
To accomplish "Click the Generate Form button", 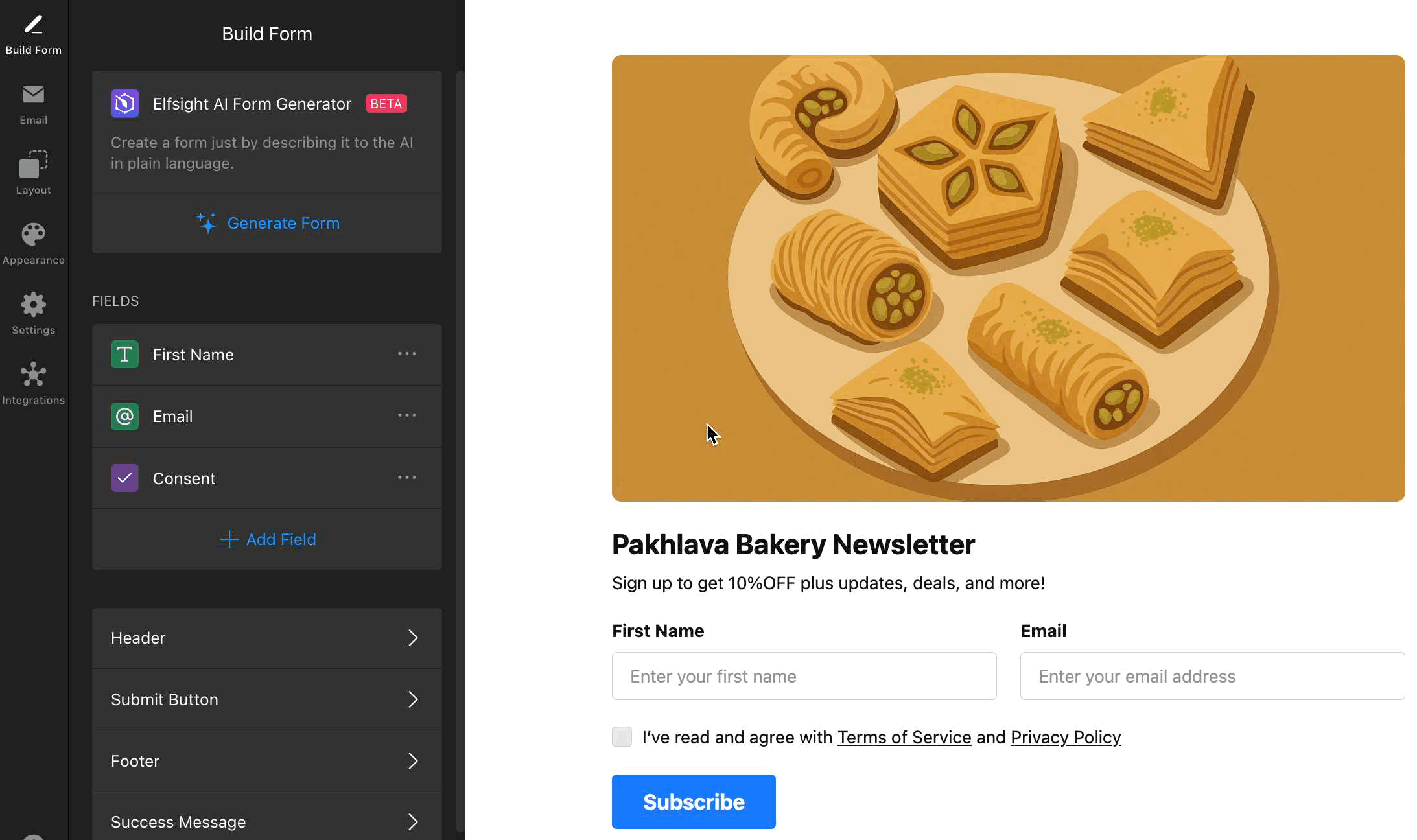I will click(x=268, y=223).
